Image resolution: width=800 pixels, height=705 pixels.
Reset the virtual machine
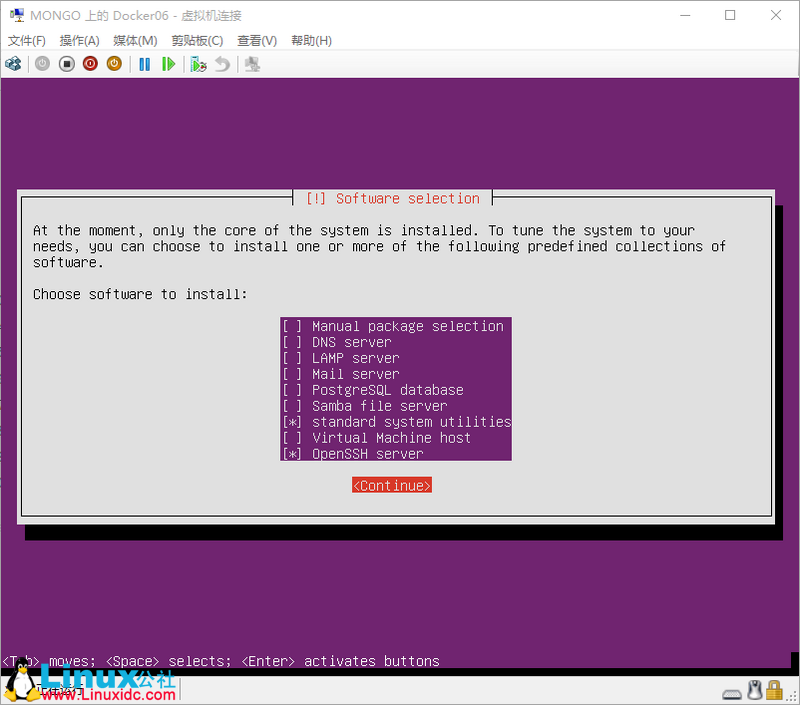coord(170,63)
